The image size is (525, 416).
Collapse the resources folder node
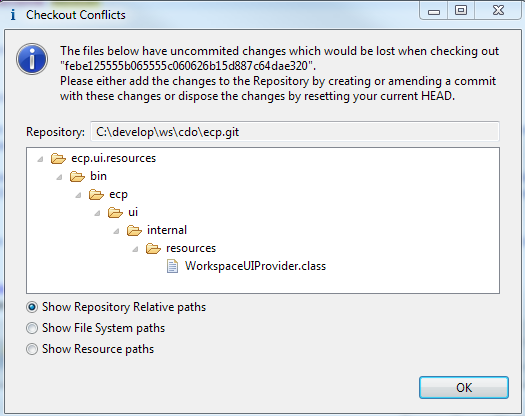point(136,249)
